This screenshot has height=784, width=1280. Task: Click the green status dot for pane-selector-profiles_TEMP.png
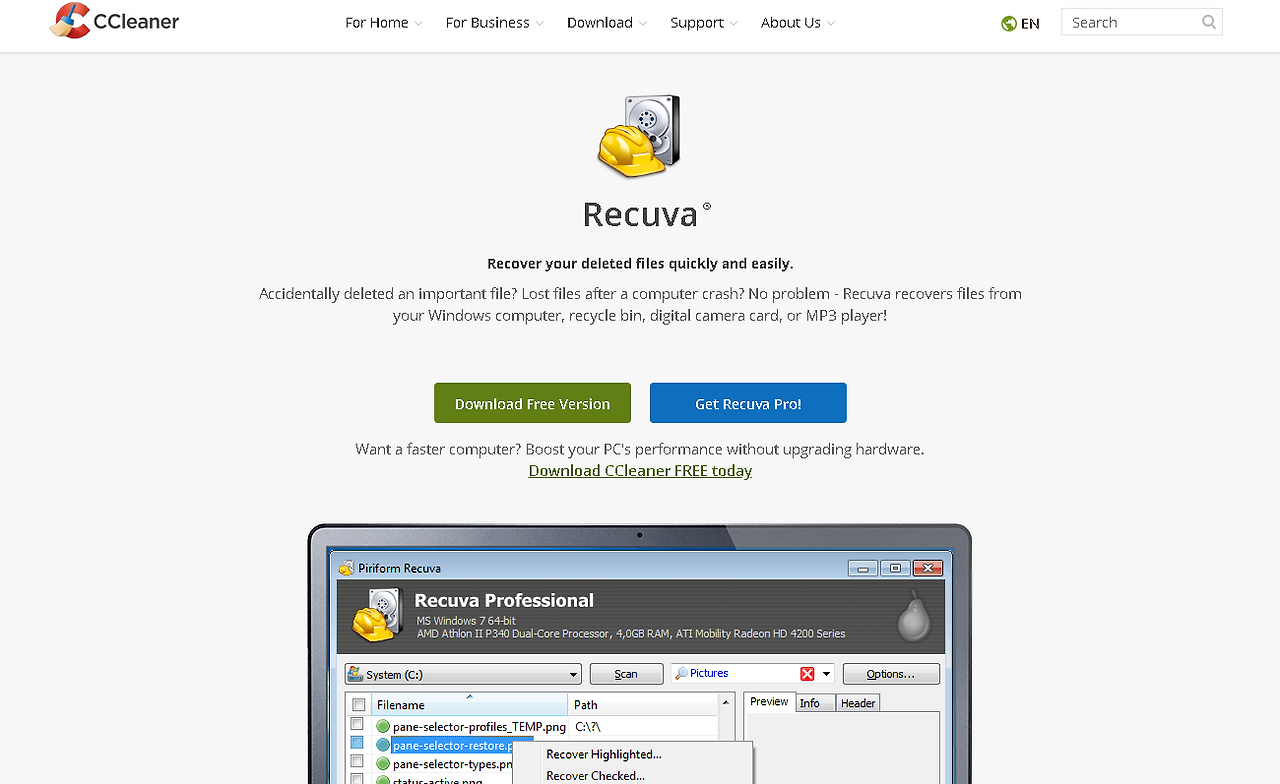pyautogui.click(x=383, y=726)
